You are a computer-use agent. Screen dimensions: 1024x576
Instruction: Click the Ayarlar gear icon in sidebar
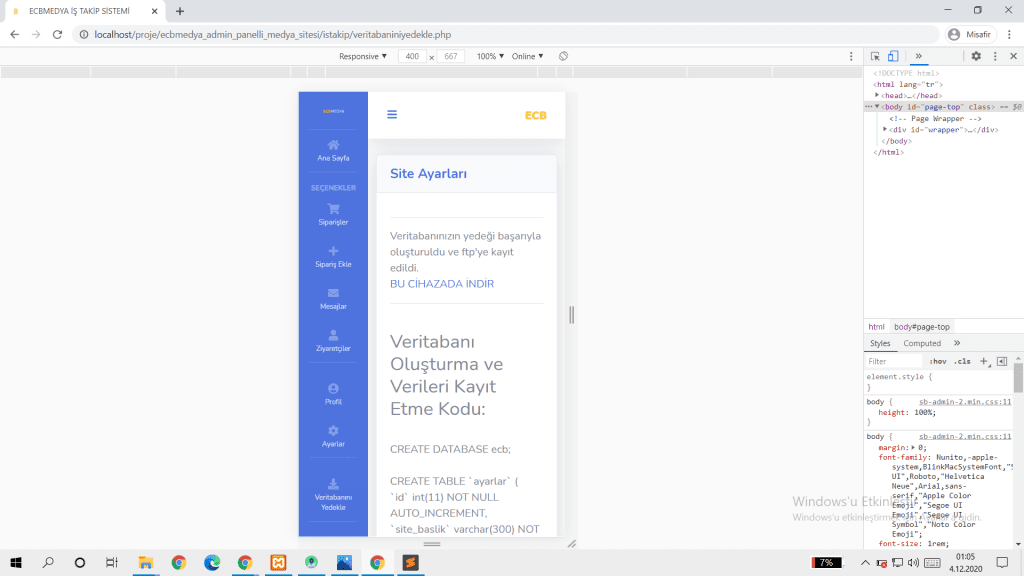coord(333,430)
